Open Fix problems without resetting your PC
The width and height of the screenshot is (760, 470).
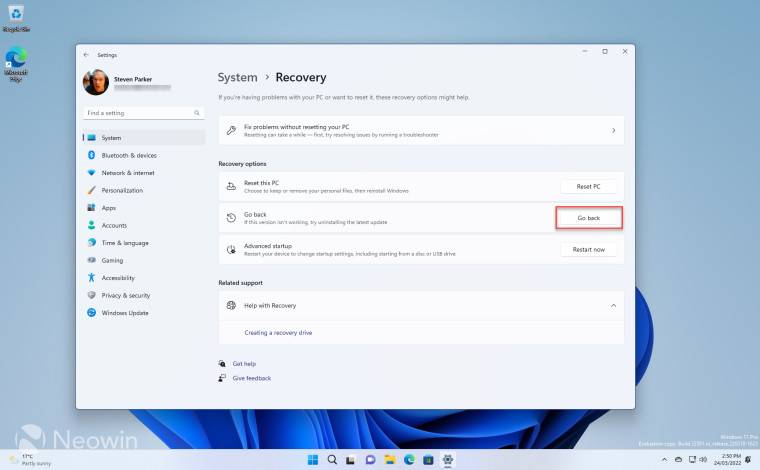pyautogui.click(x=421, y=130)
